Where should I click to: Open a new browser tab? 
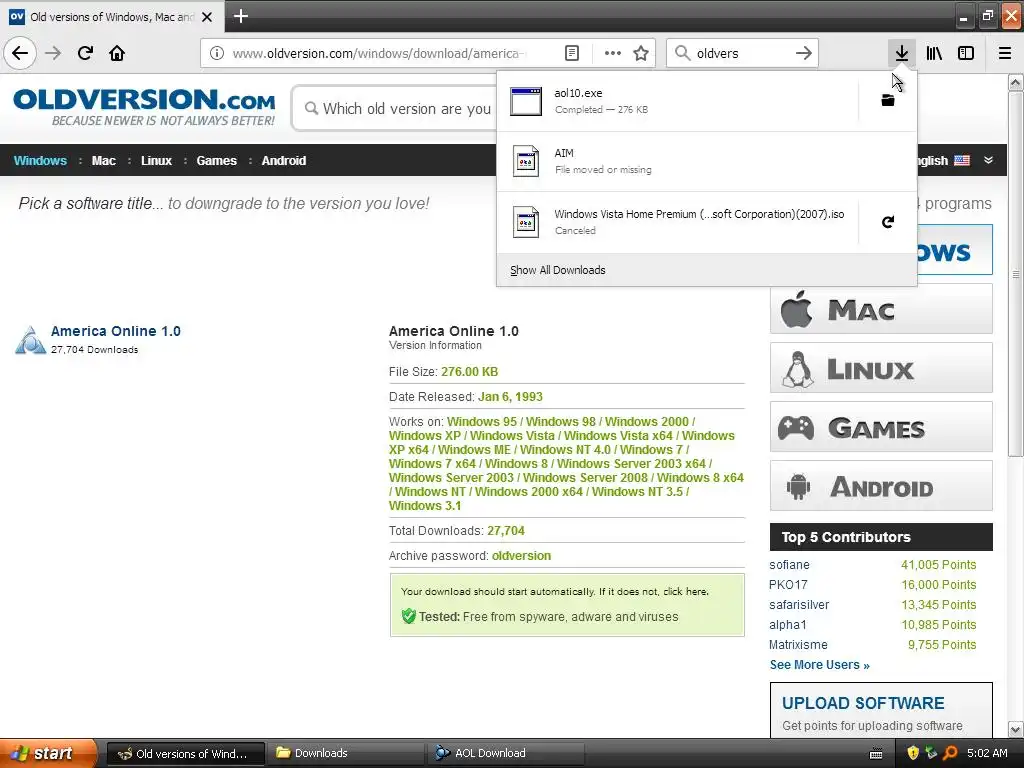coord(240,16)
